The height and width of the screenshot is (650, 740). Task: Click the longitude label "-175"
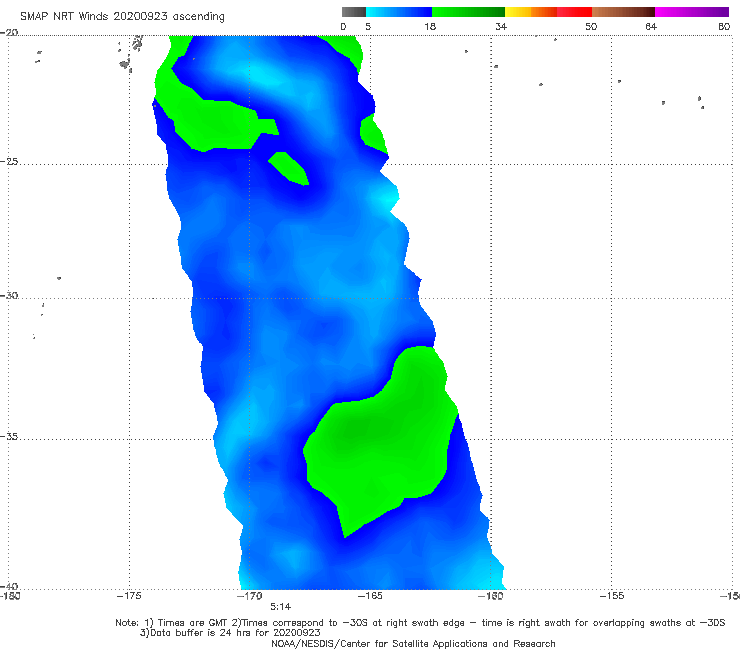129,596
